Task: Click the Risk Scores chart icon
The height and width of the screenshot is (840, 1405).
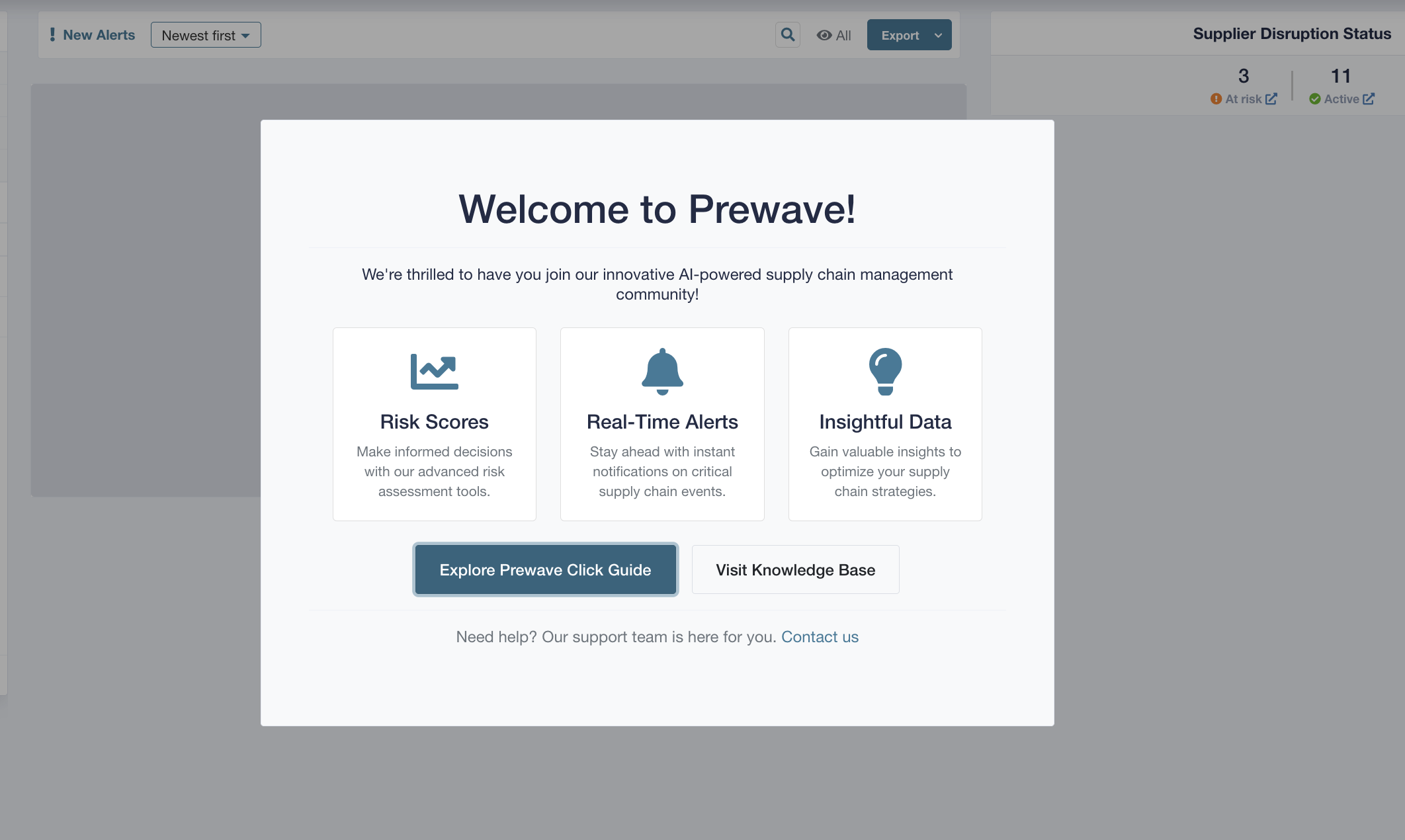Action: (435, 371)
